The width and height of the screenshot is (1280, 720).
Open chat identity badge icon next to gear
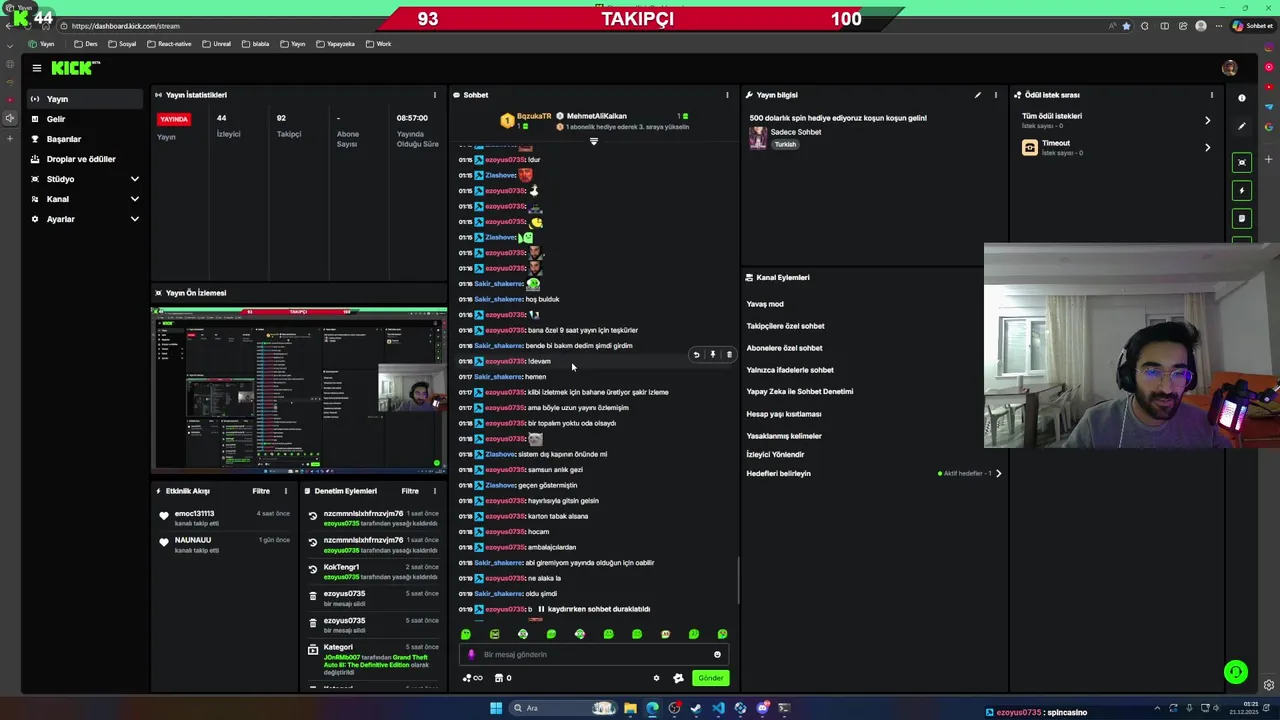(x=678, y=678)
